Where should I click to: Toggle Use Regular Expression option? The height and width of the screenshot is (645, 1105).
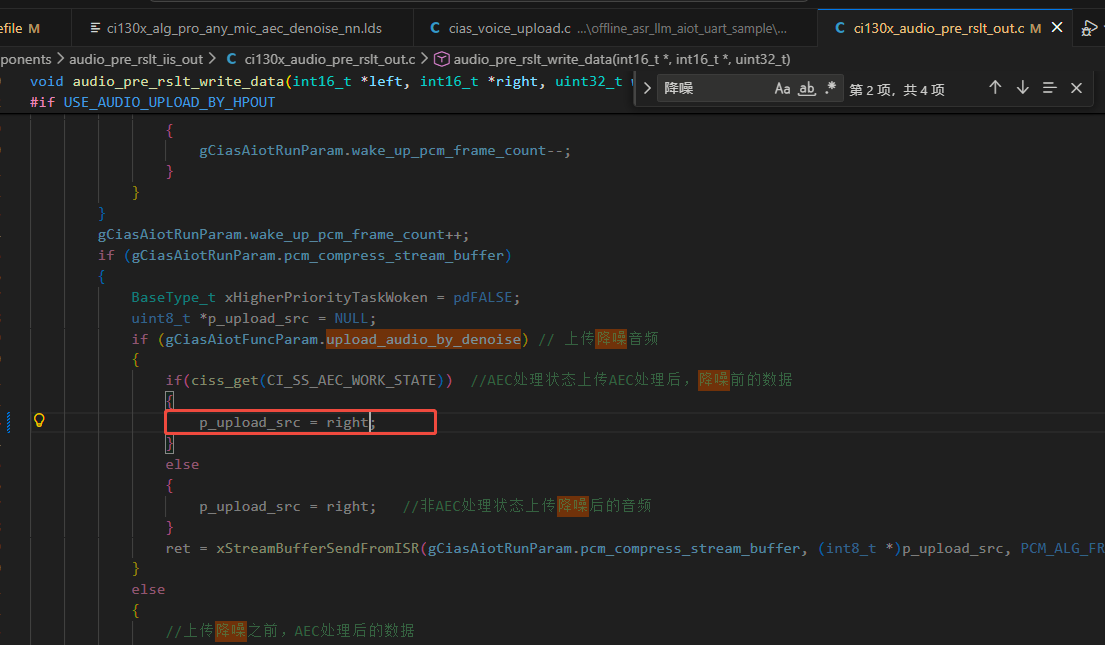click(x=830, y=89)
